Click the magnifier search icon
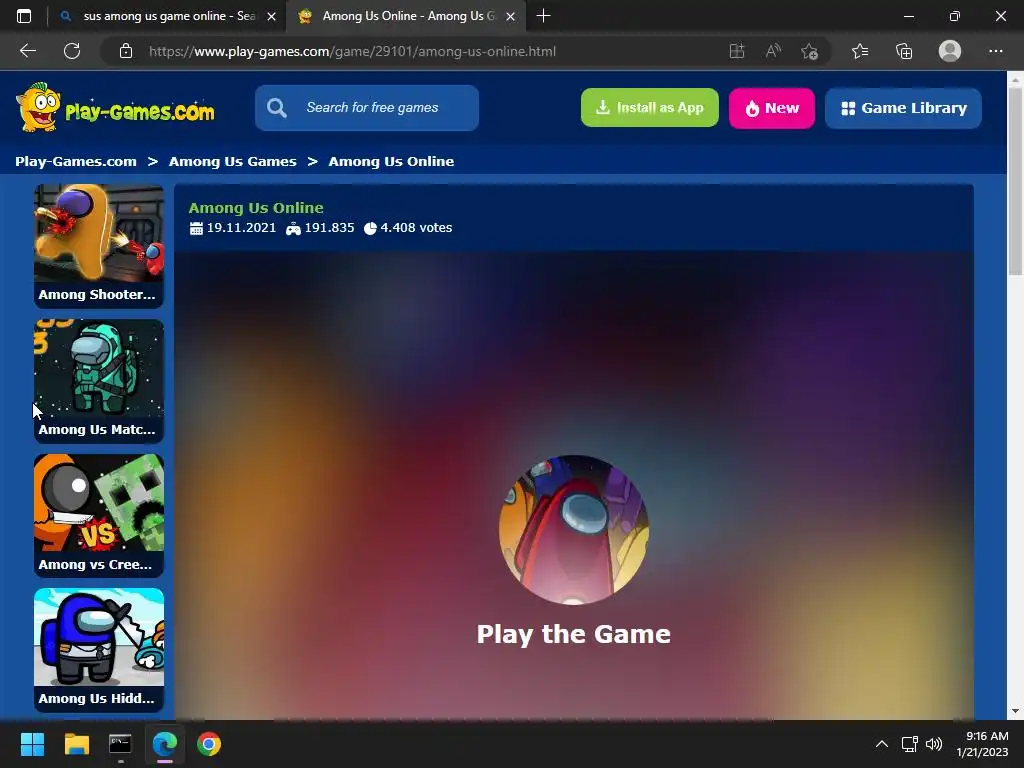This screenshot has width=1024, height=768. [277, 108]
